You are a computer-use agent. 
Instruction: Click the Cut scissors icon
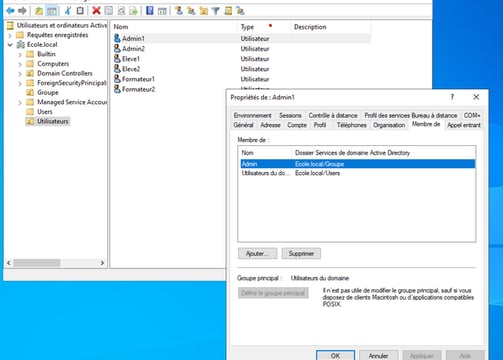click(x=68, y=11)
